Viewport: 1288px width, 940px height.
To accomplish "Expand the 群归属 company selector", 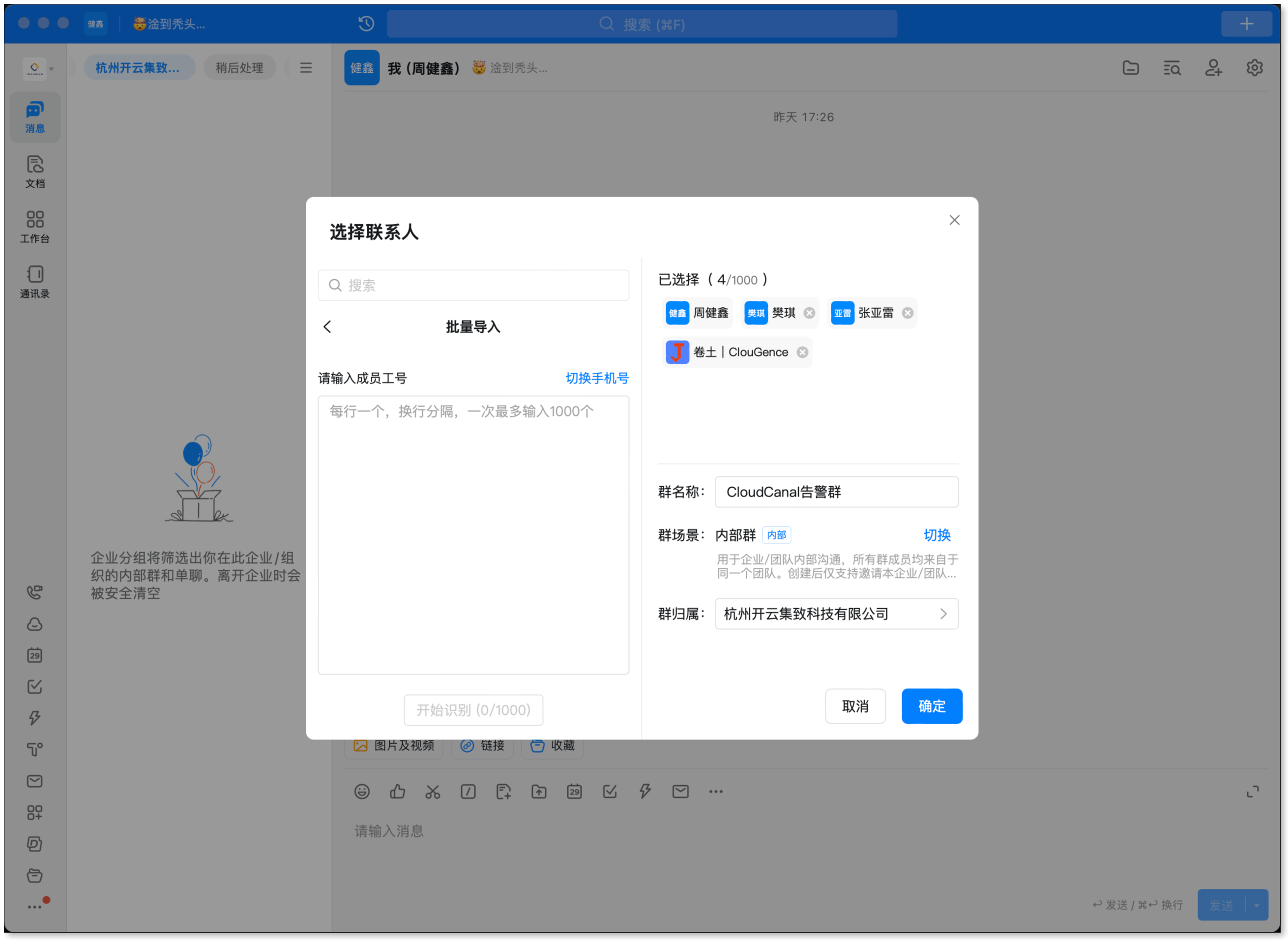I will 836,614.
